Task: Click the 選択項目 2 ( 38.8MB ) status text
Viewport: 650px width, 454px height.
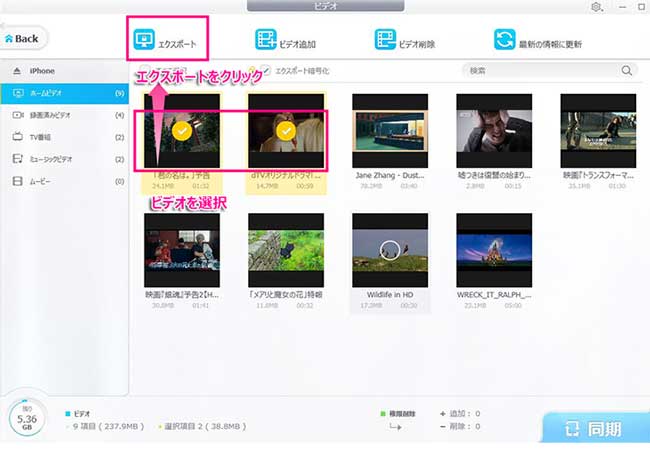Action: click(x=205, y=426)
